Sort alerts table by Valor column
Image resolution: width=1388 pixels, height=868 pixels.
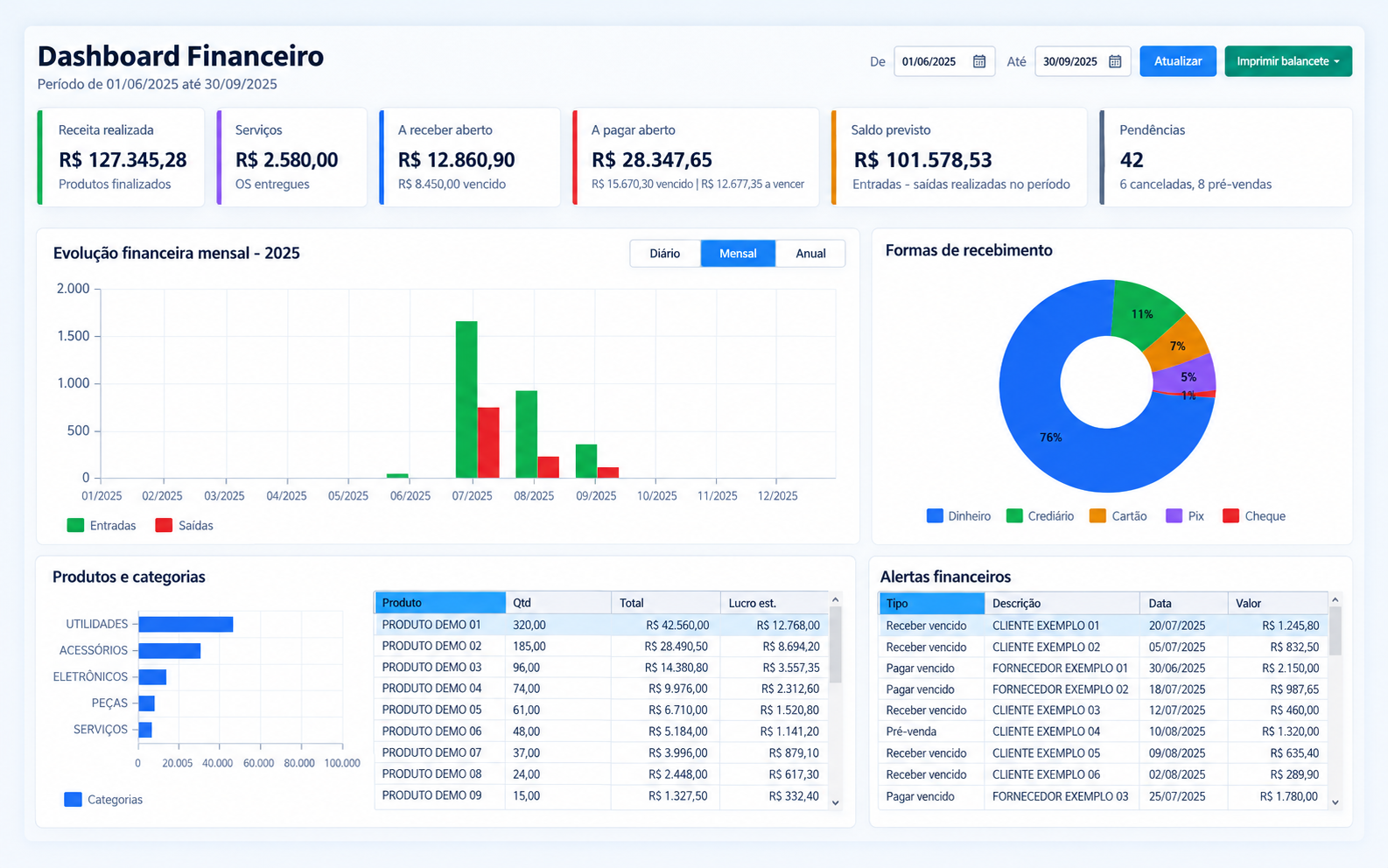[1279, 603]
